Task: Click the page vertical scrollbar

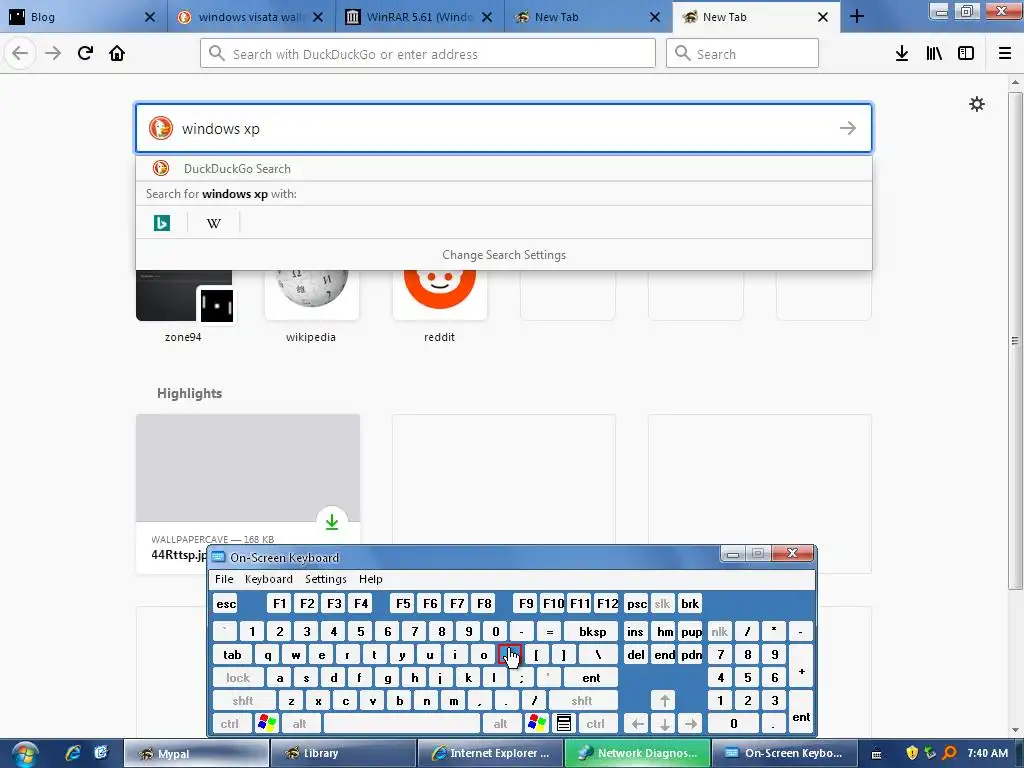Action: click(x=1015, y=340)
